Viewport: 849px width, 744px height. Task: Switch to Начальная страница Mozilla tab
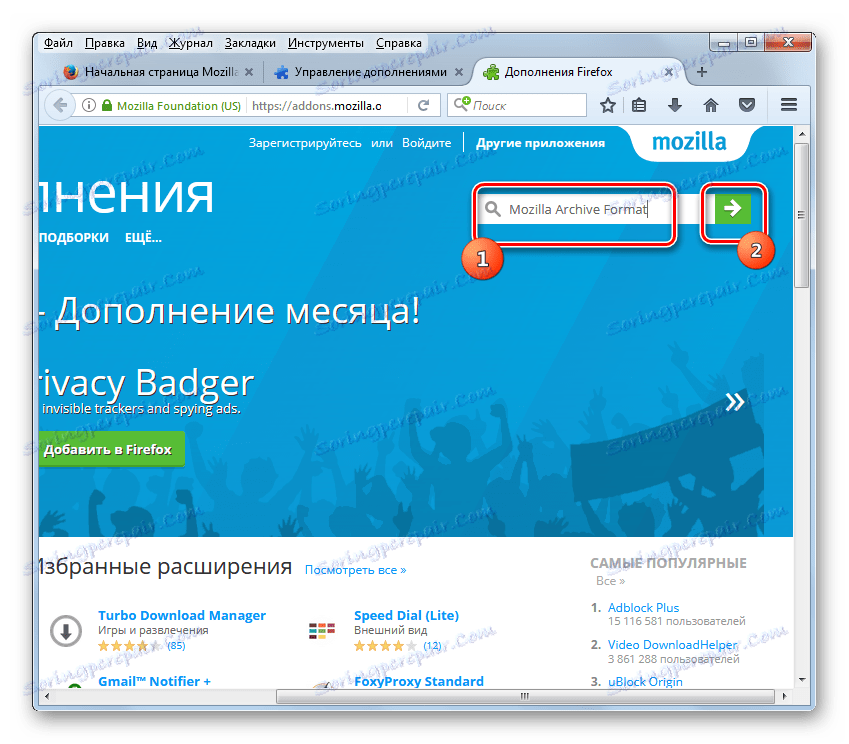coord(158,72)
